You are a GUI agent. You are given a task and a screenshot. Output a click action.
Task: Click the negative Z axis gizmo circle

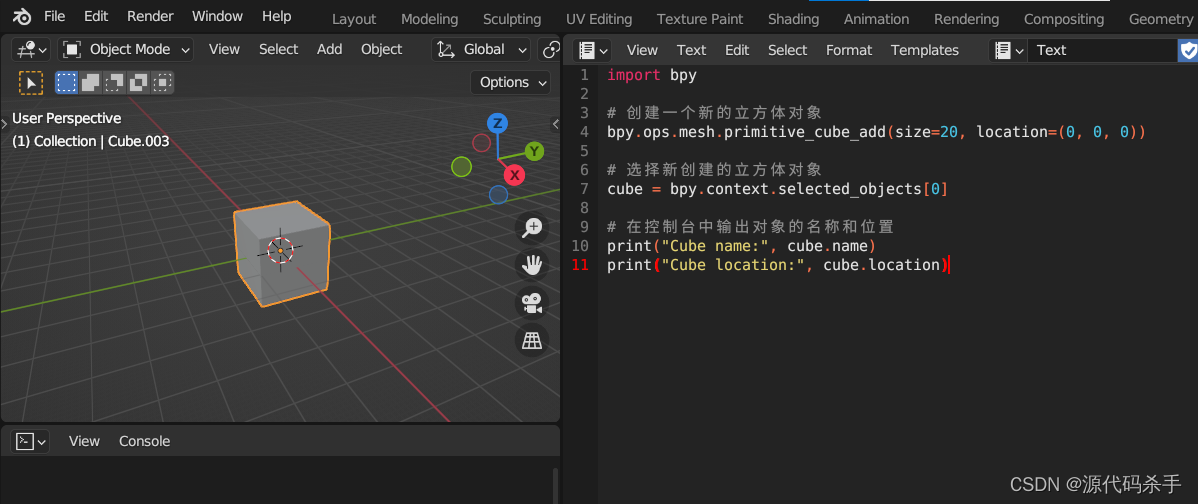(499, 195)
